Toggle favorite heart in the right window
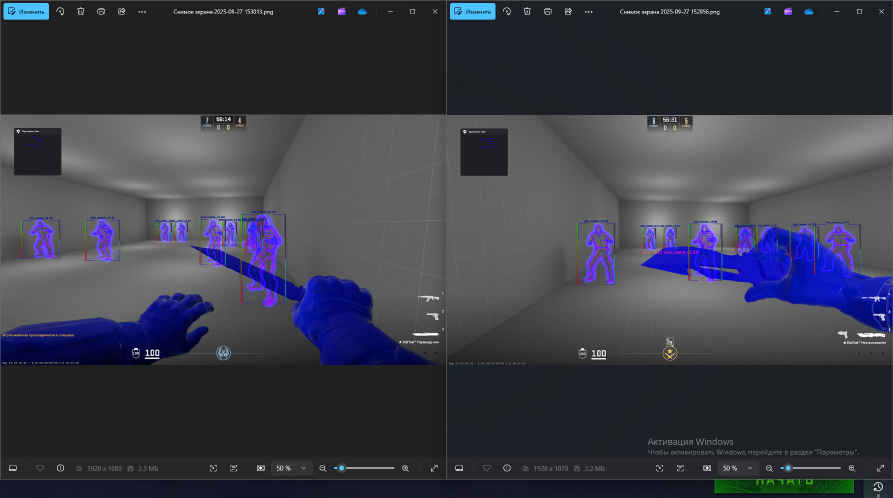Viewport: 893px width, 498px height. 486,468
